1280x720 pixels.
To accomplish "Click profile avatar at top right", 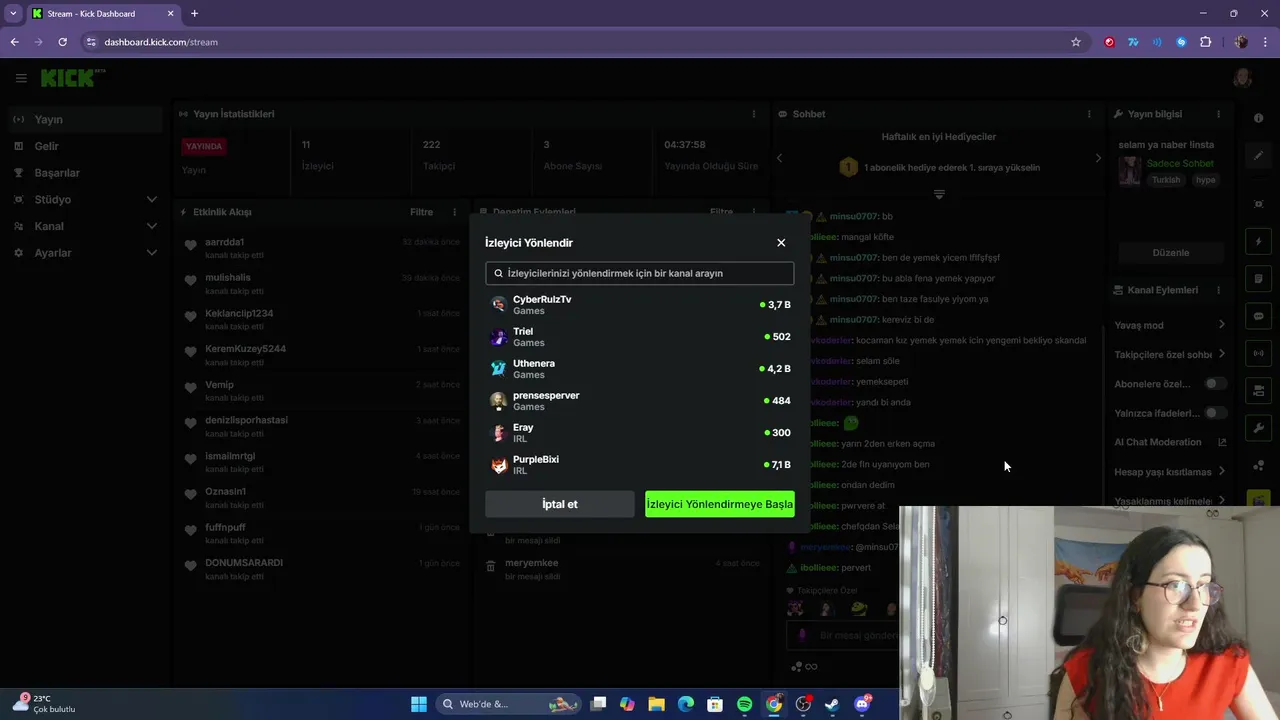I will 1243,78.
